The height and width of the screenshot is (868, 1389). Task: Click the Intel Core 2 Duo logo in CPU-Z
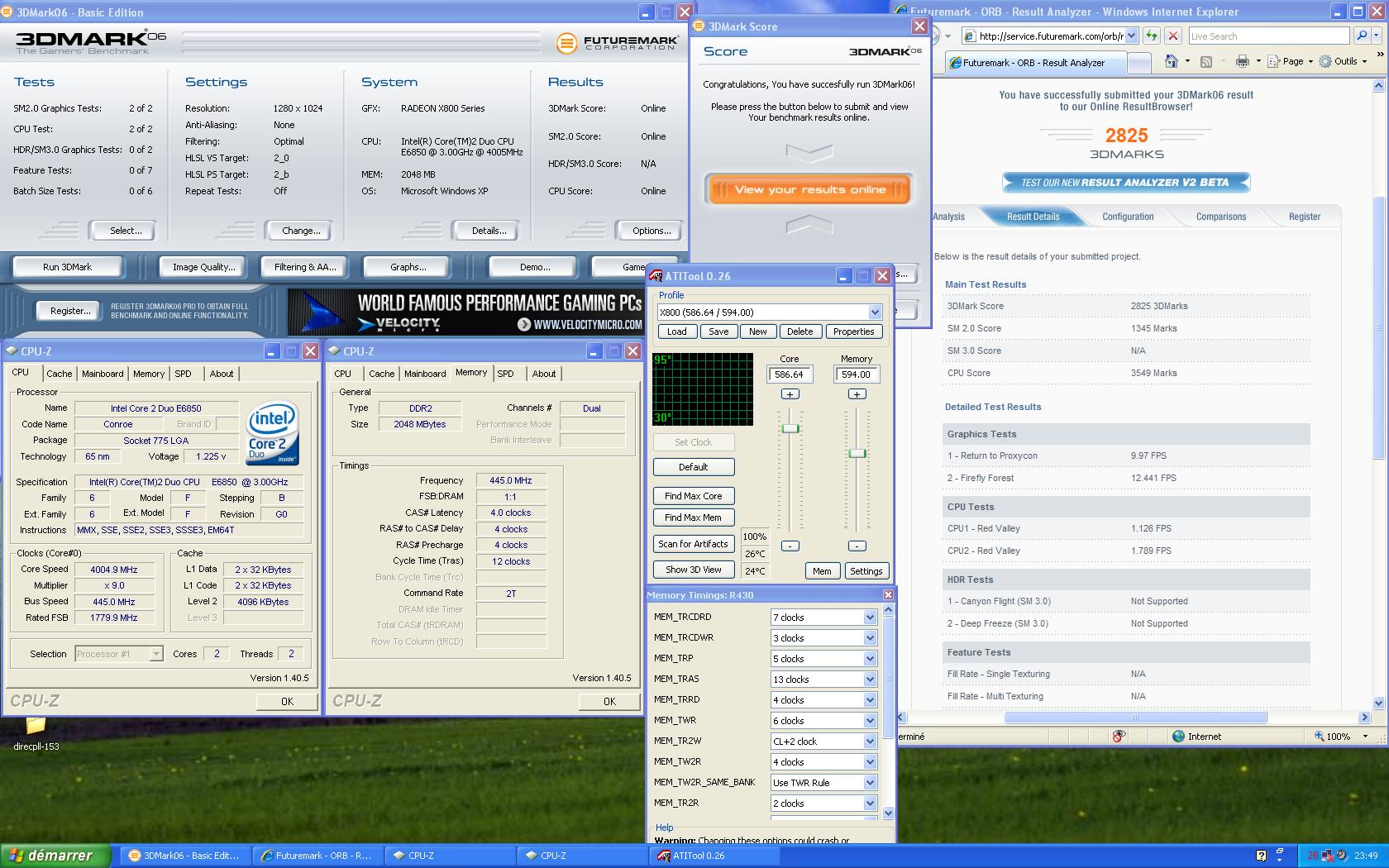tap(273, 433)
